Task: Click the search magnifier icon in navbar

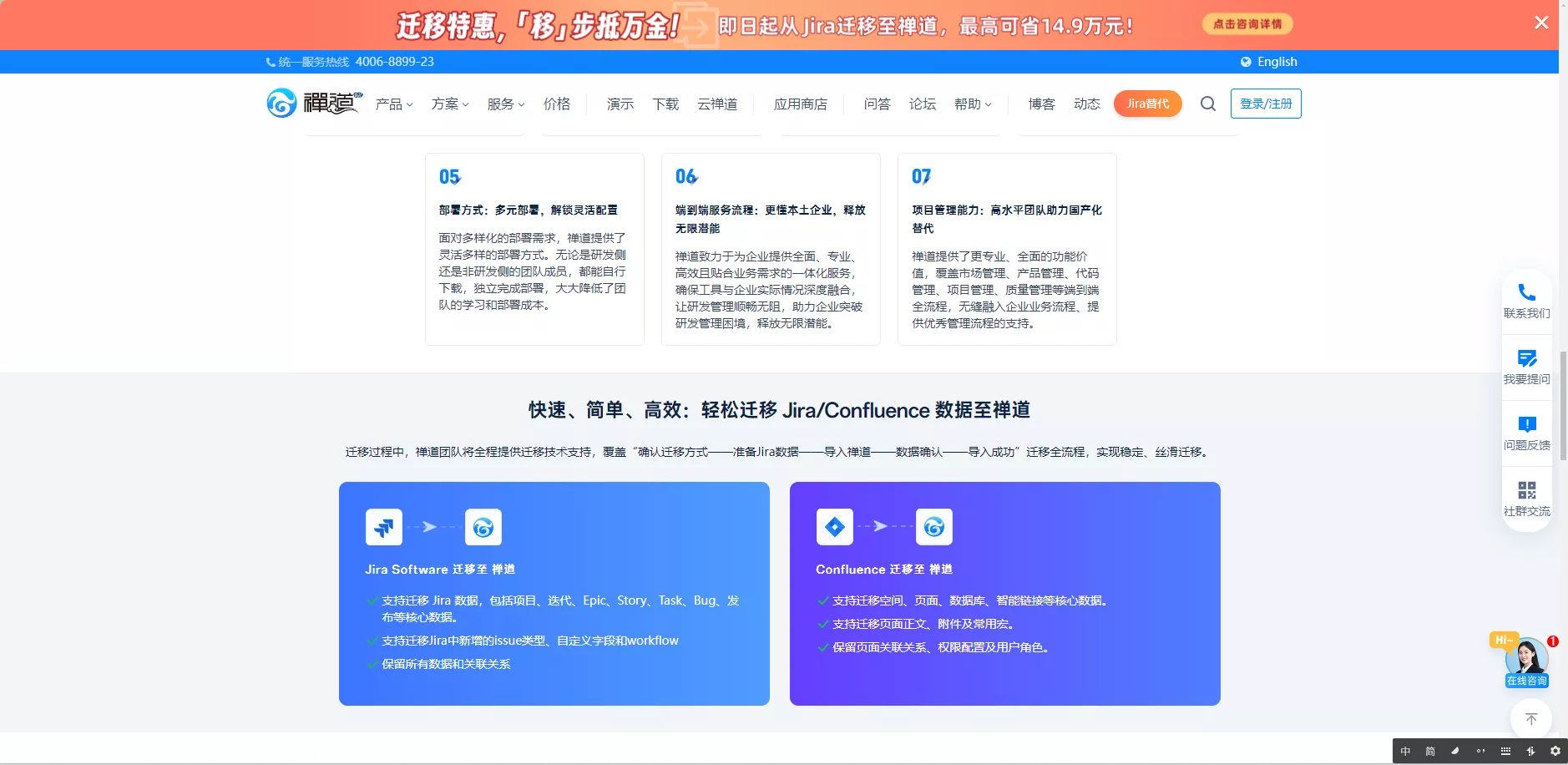Action: pos(1207,104)
